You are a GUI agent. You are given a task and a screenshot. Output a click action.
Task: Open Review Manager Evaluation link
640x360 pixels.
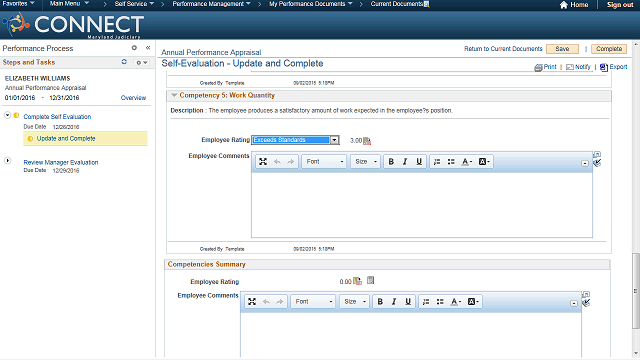(x=61, y=162)
